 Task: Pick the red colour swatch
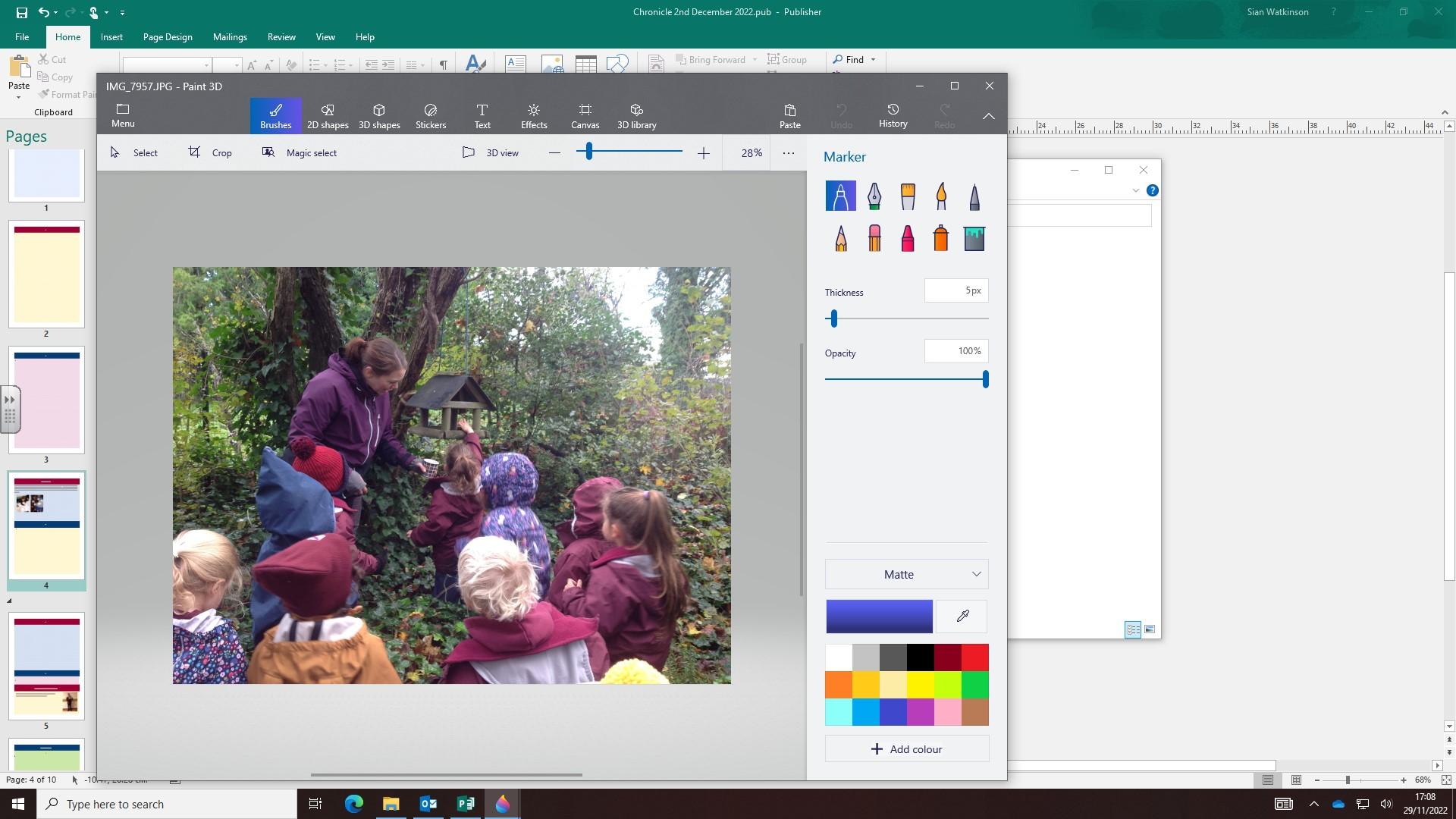coord(975,657)
